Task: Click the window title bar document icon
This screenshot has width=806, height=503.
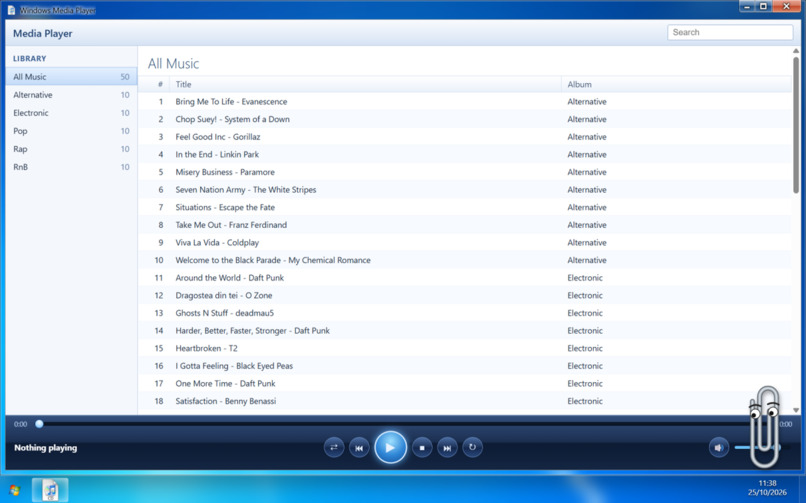Action: pyautogui.click(x=11, y=10)
